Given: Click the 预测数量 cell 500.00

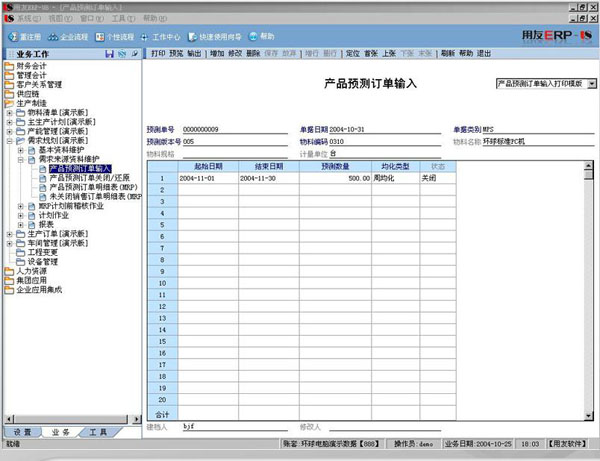Looking at the screenshot, I should click(x=335, y=179).
